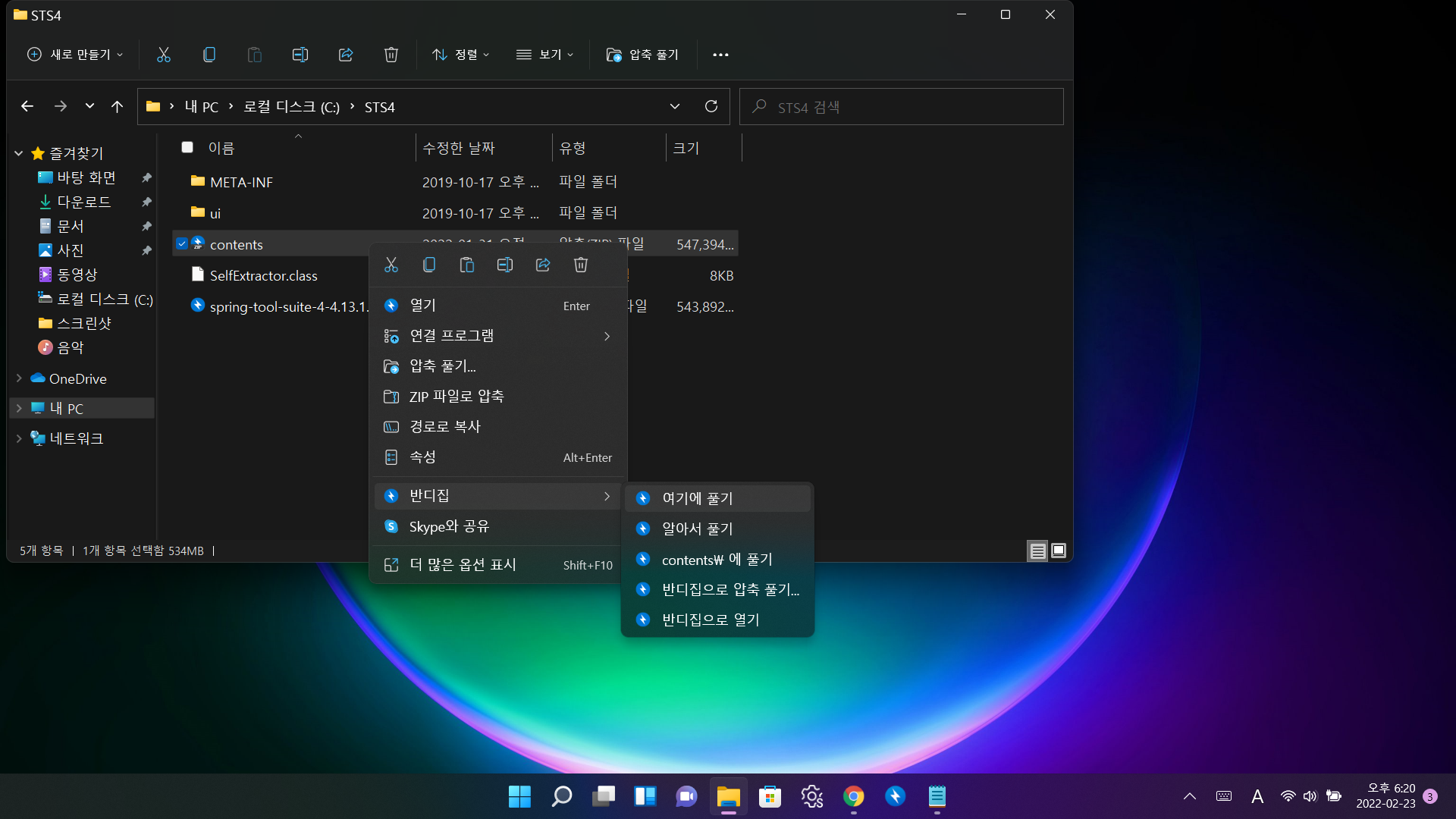This screenshot has height=819, width=1456.
Task: Uncheck the contents file checkbox
Action: point(182,244)
